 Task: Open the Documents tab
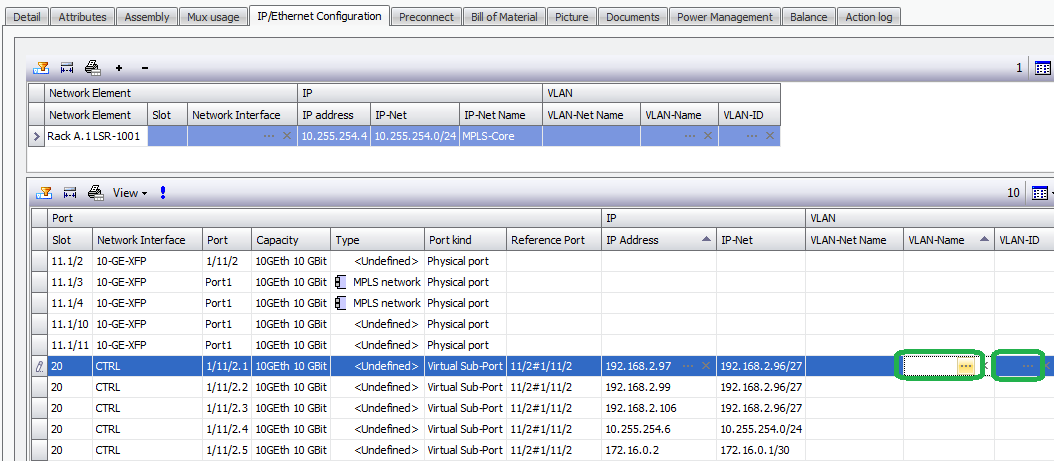click(x=633, y=17)
